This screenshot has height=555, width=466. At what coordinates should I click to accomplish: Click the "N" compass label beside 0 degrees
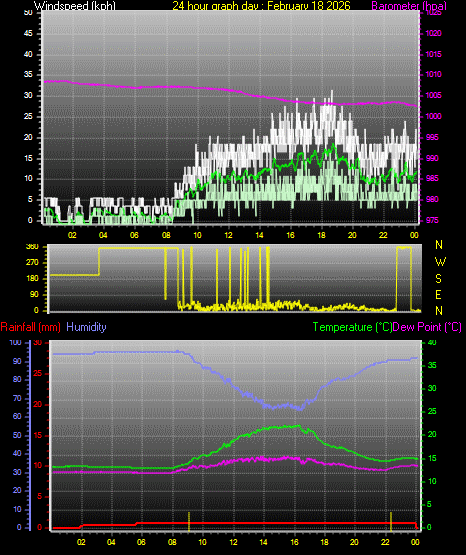(x=439, y=311)
